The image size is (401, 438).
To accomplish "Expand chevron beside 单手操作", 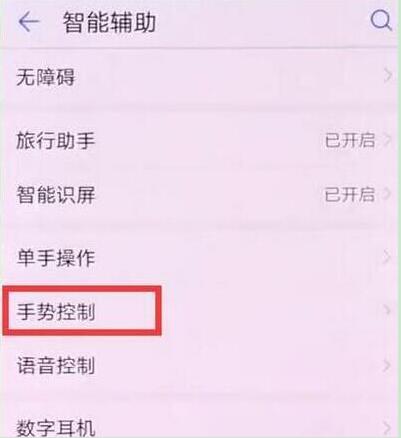I will 387,257.
